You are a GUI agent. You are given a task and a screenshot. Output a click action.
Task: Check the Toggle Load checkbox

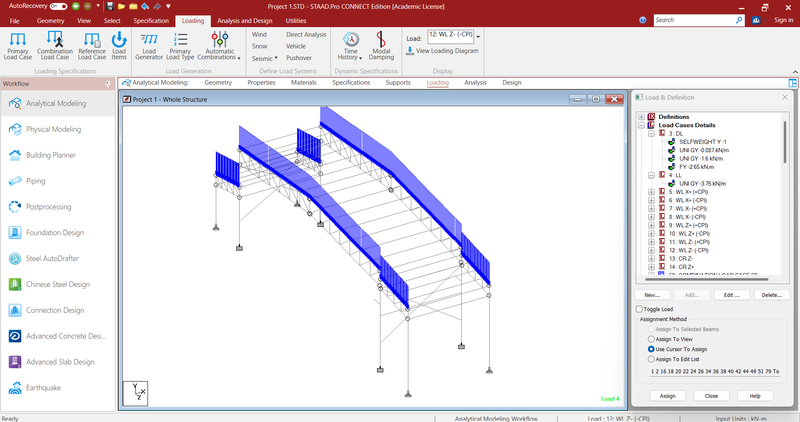pyautogui.click(x=639, y=309)
